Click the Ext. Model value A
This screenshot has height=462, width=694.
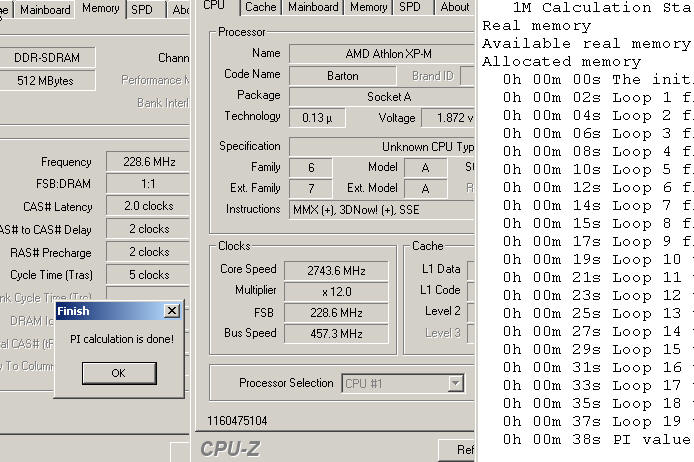425,189
